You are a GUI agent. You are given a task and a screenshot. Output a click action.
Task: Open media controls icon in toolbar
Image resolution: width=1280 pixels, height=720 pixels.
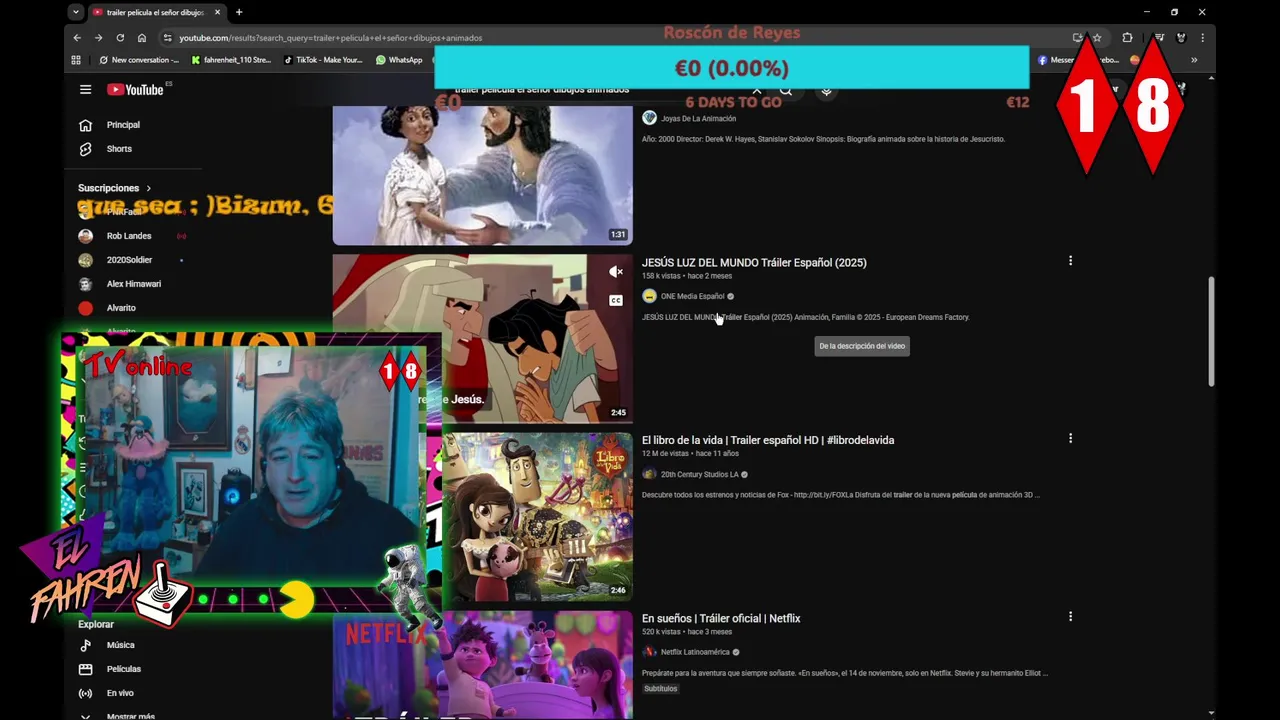1158,38
